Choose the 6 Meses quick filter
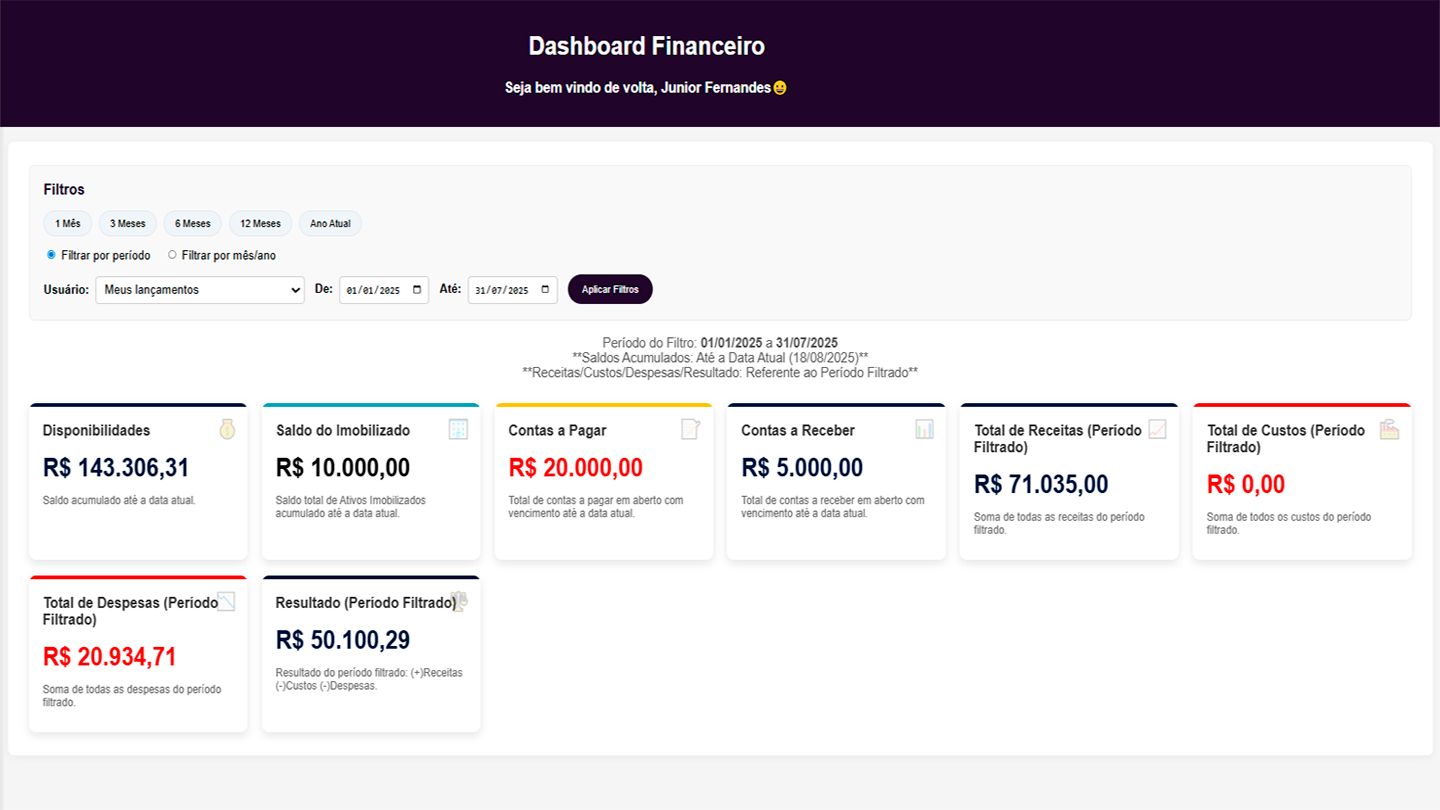The height and width of the screenshot is (810, 1440). (193, 224)
